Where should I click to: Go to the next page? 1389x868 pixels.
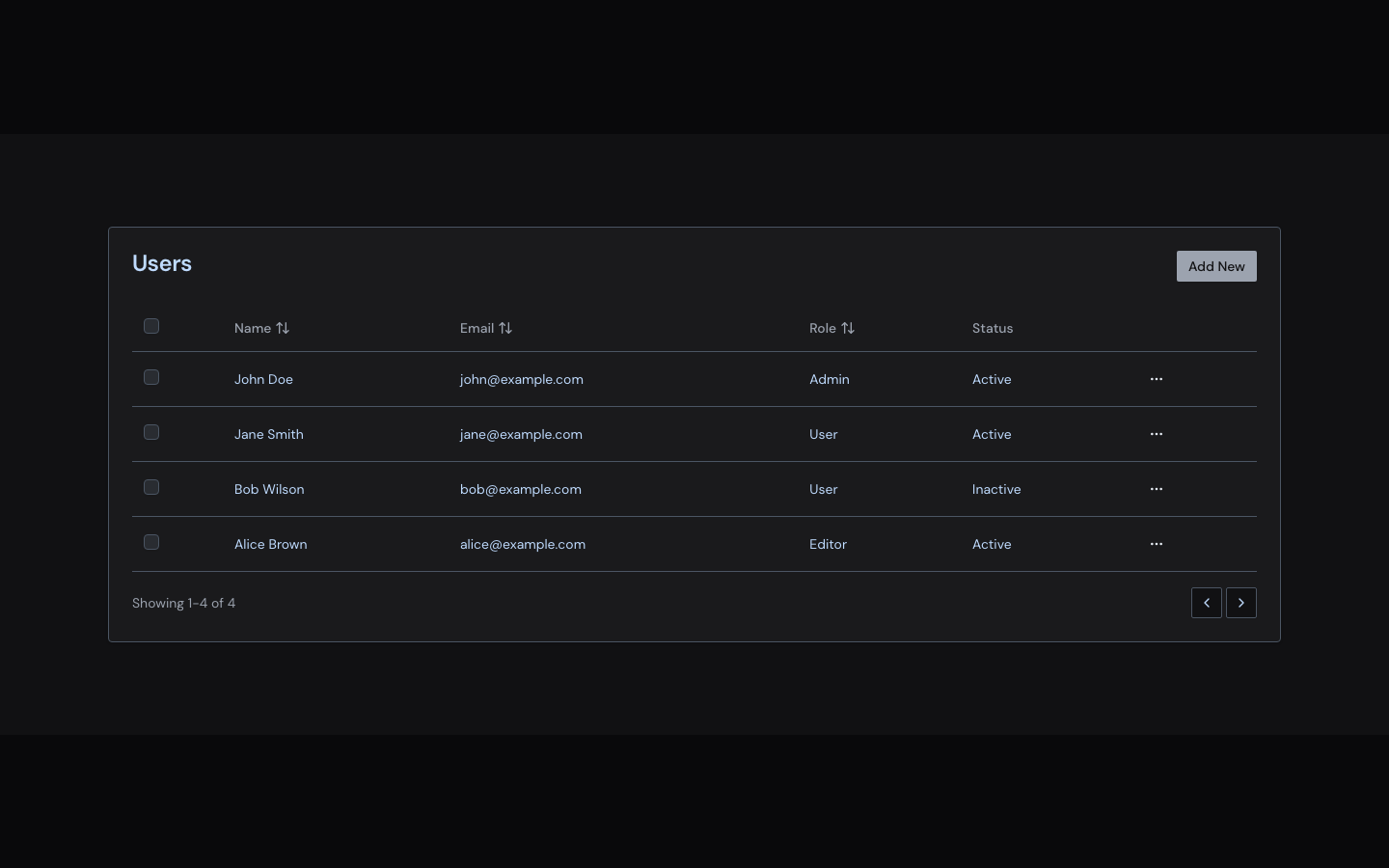1241,603
